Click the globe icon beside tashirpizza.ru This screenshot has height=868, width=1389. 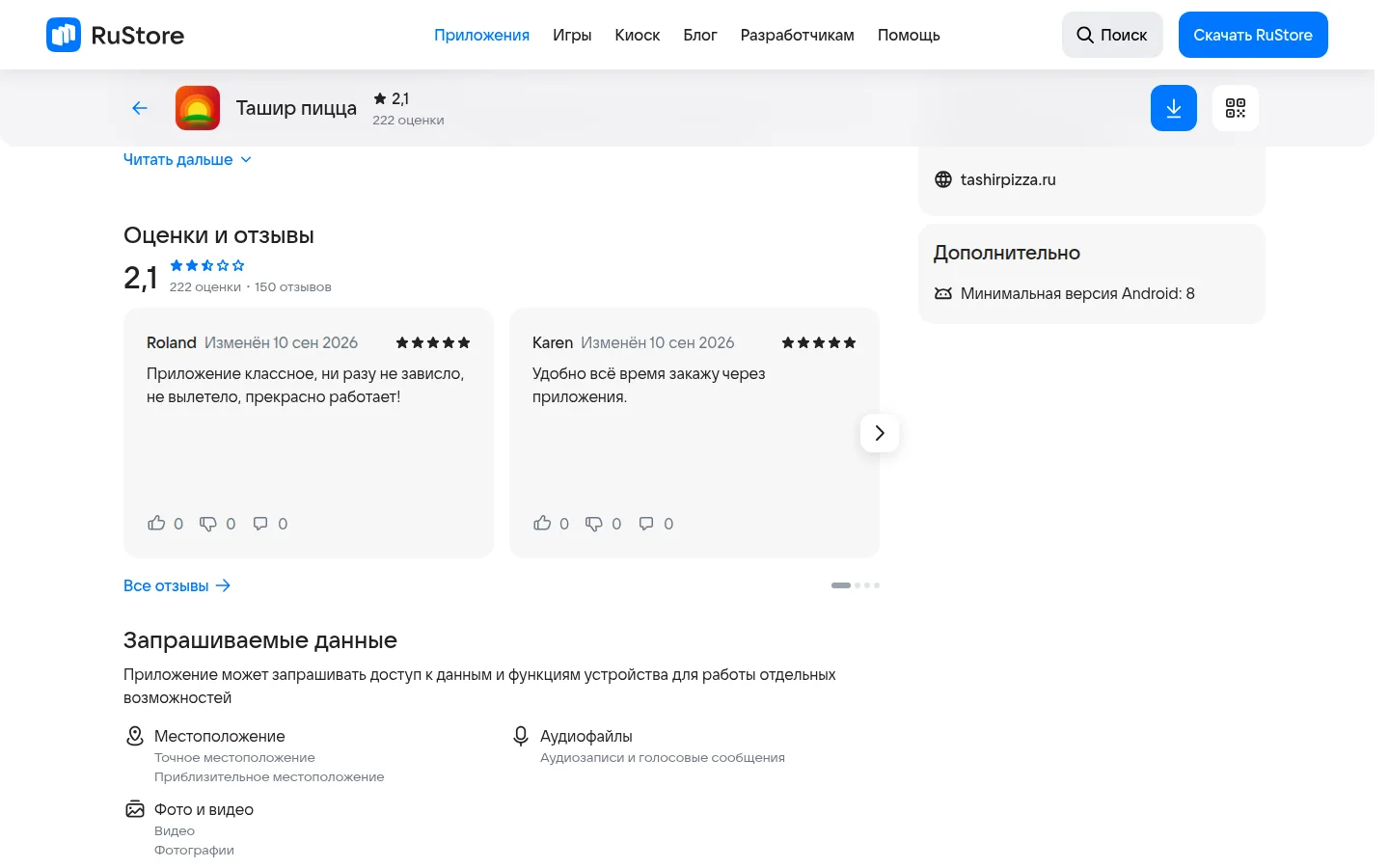(943, 179)
